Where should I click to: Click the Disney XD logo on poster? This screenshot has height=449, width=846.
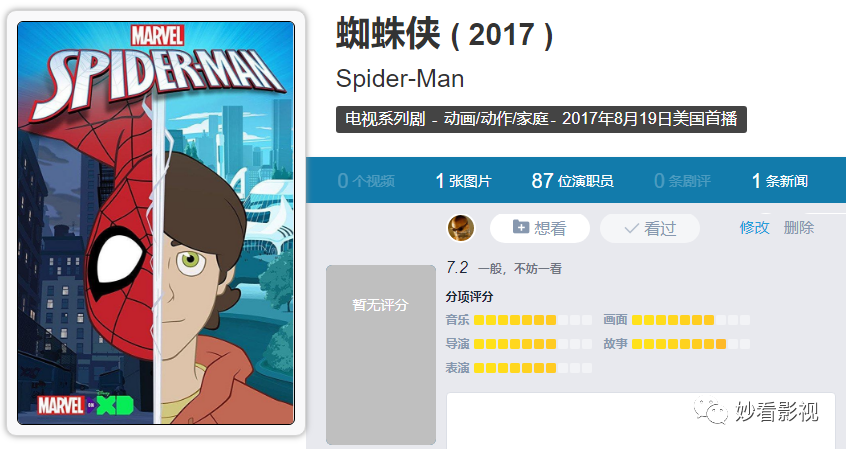[x=110, y=404]
